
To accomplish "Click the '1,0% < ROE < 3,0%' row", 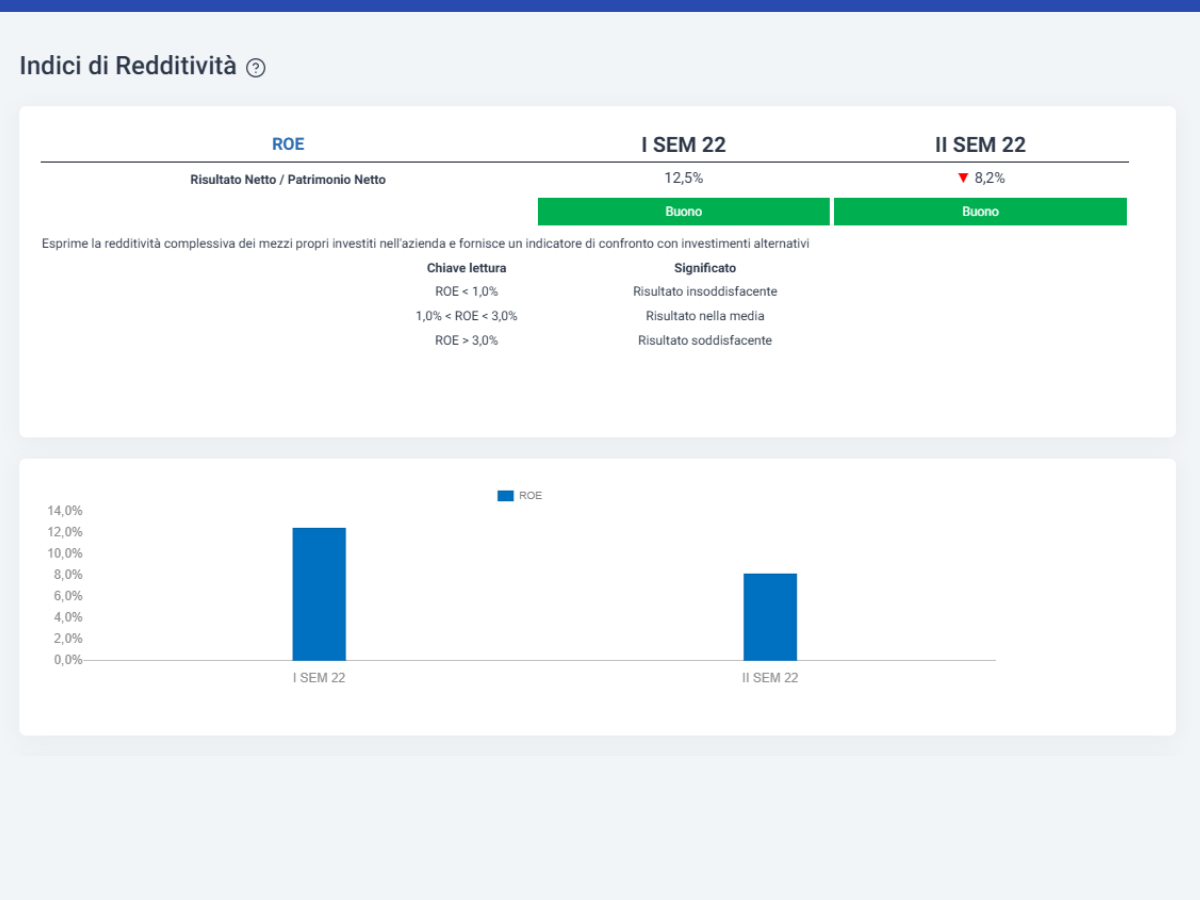I will tap(467, 316).
